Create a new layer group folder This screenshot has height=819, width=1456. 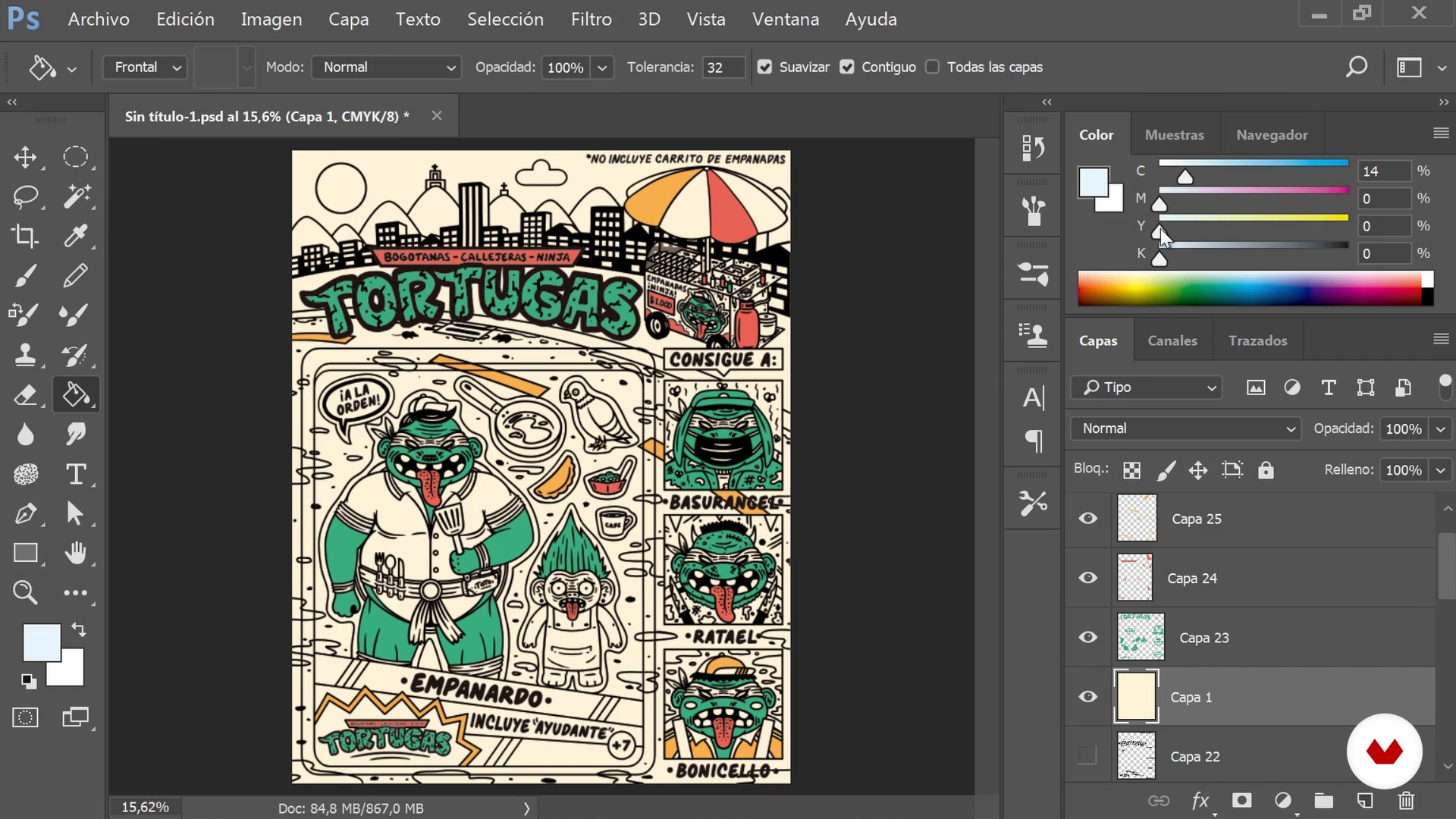(x=1324, y=801)
